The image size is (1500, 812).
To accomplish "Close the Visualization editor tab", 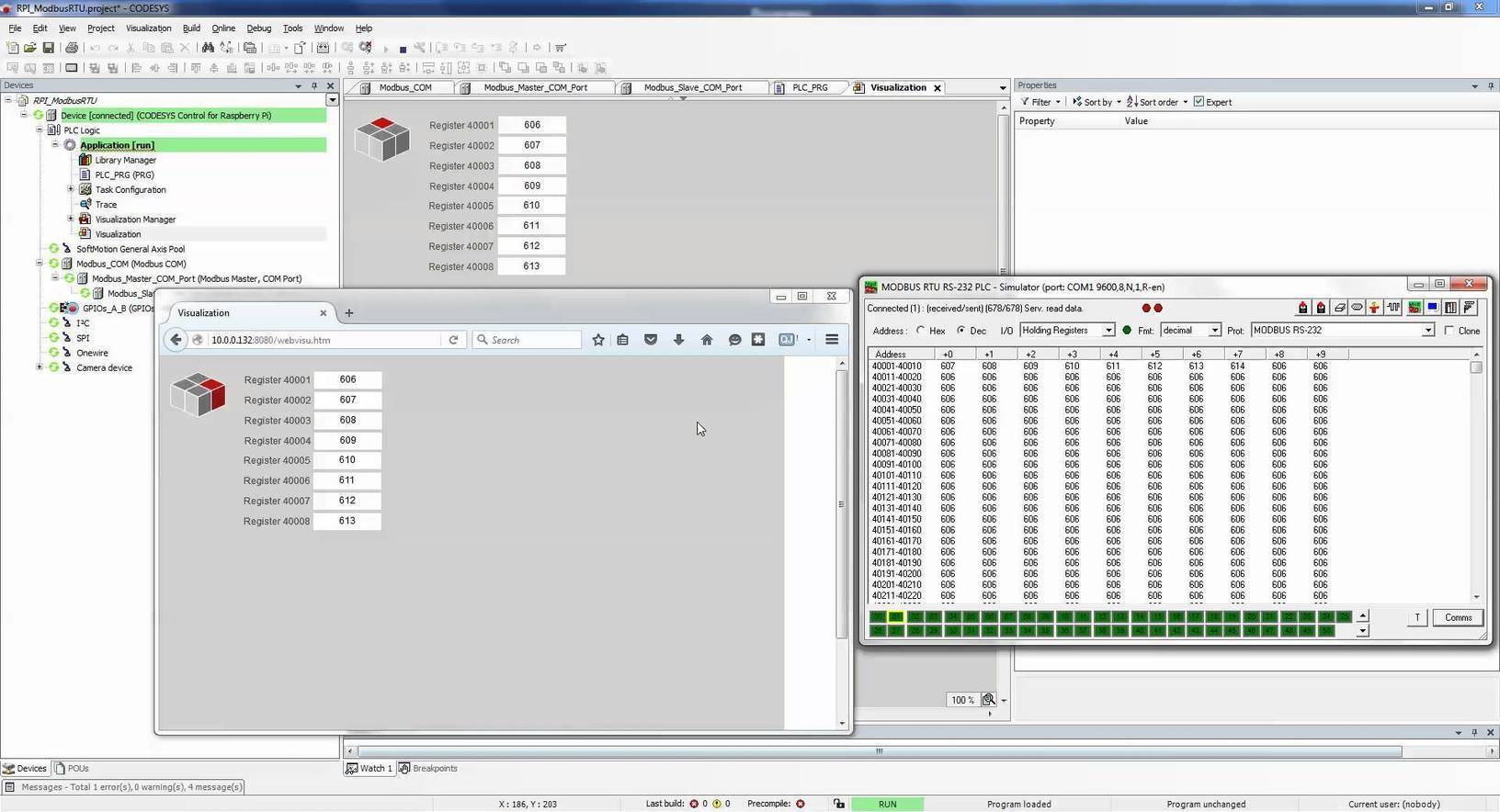I will coord(937,88).
